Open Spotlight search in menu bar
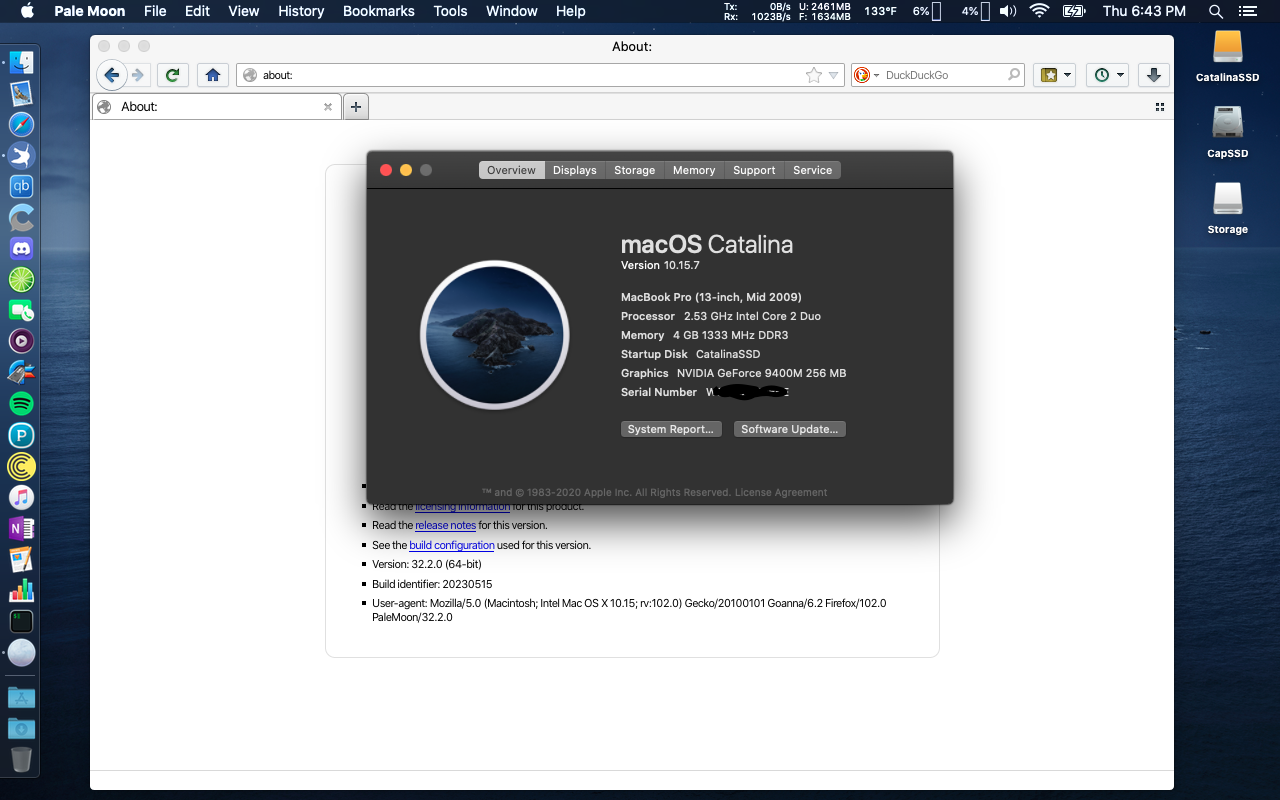Image resolution: width=1280 pixels, height=800 pixels. (x=1216, y=11)
